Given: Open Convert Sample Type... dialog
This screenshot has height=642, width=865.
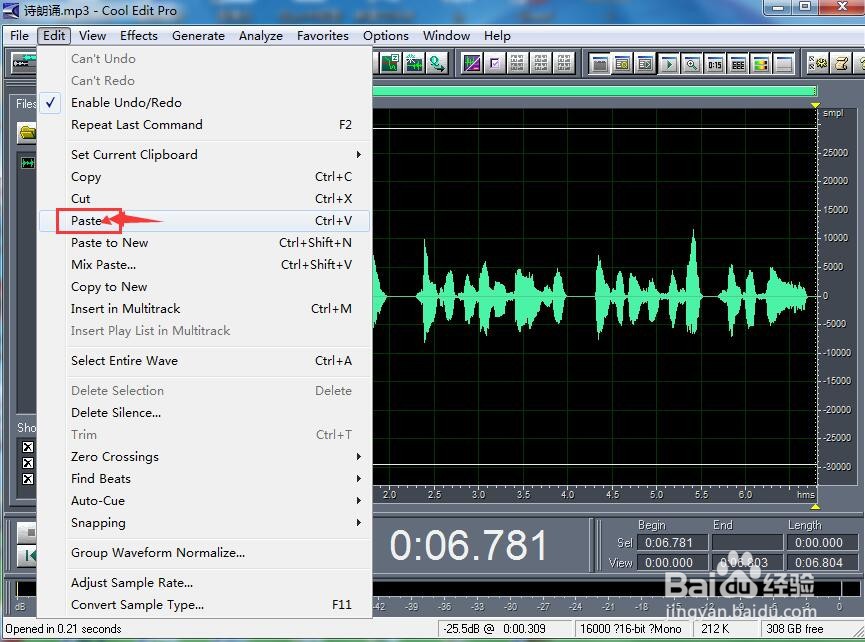Looking at the screenshot, I should tap(204, 604).
